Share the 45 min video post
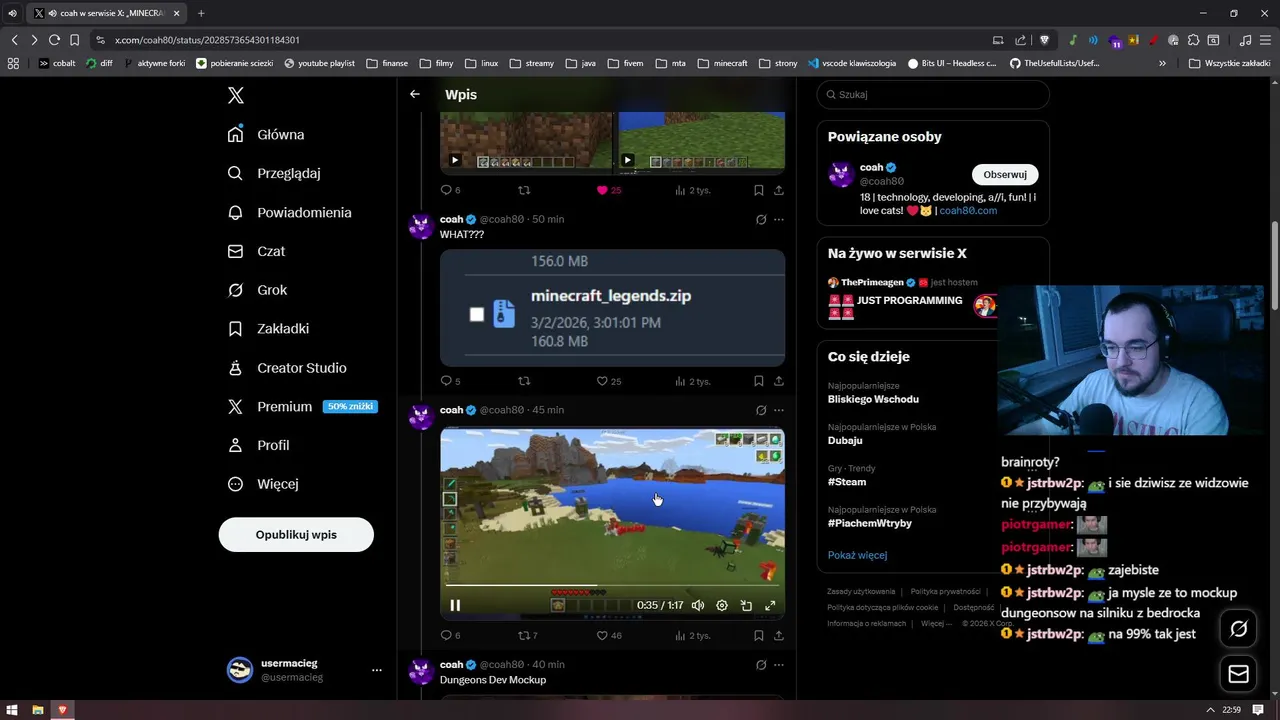This screenshot has width=1280, height=720. tap(779, 635)
